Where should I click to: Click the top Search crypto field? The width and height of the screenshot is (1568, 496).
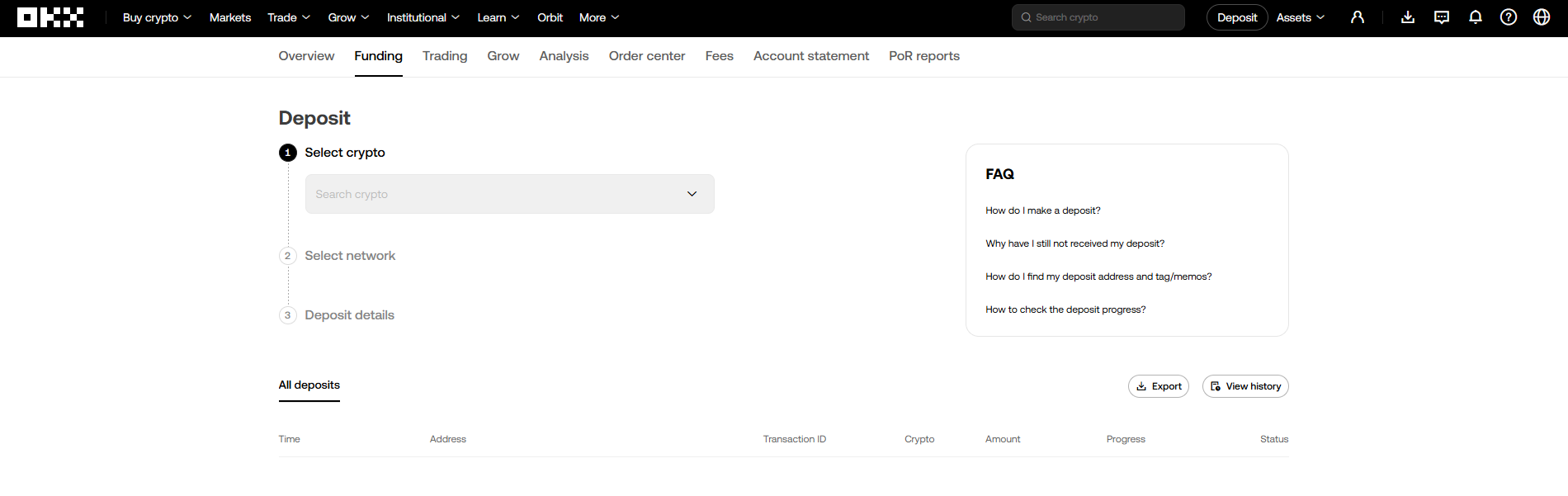pyautogui.click(x=1098, y=17)
